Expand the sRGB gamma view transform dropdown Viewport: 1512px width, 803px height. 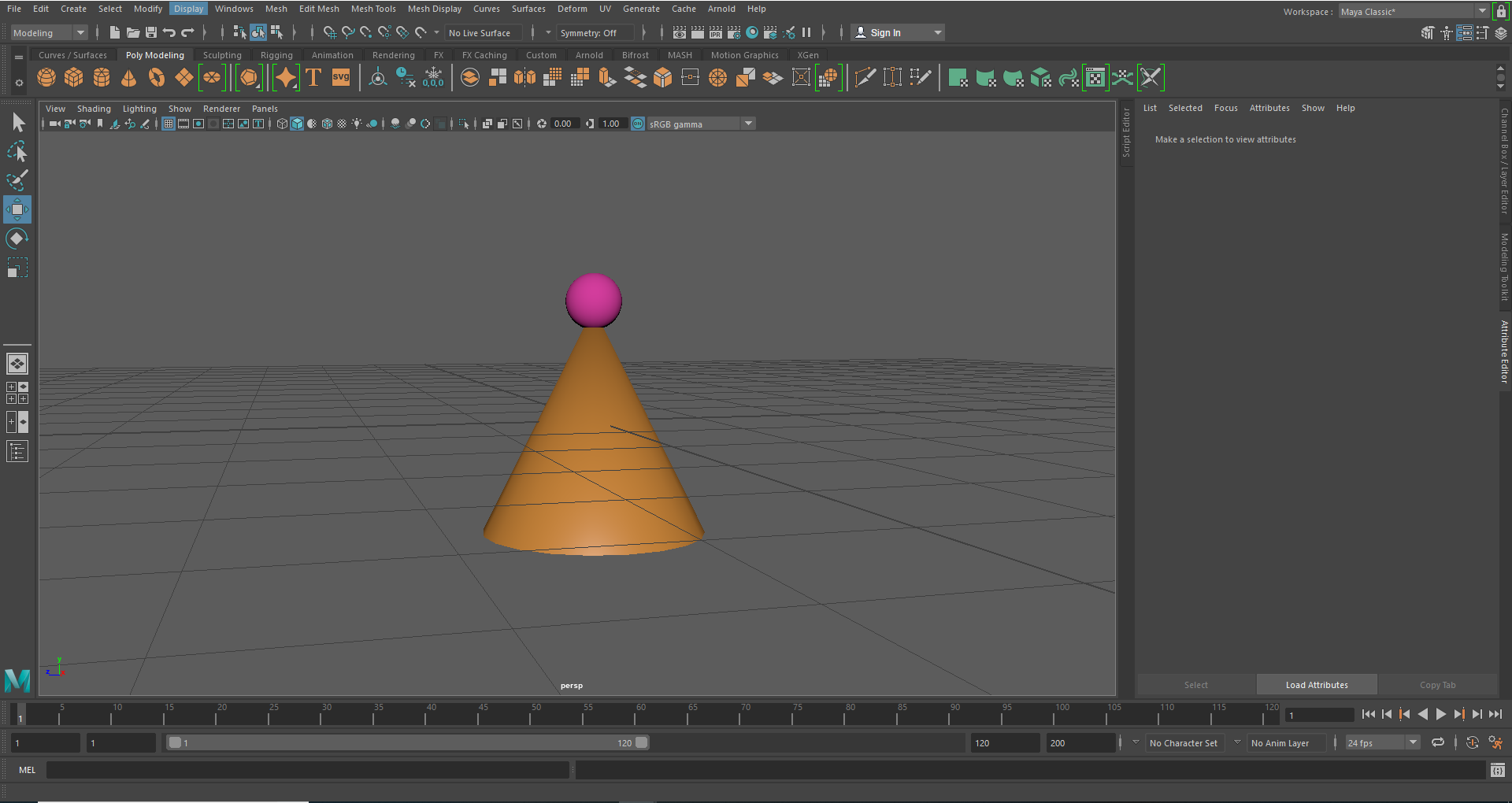point(699,124)
